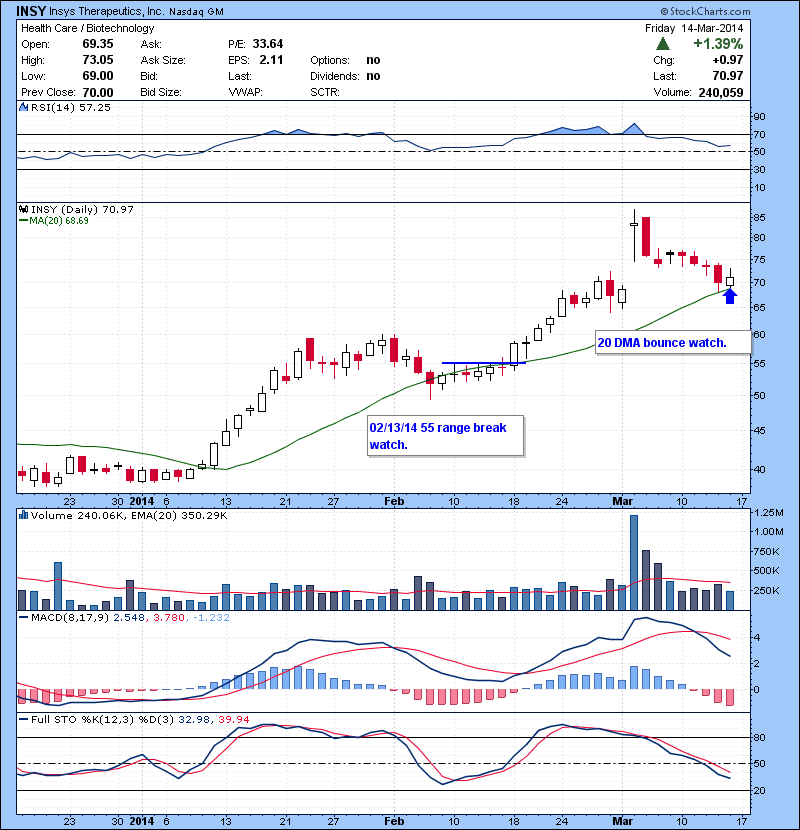Click the RSI(14) indicator icon

23,107
